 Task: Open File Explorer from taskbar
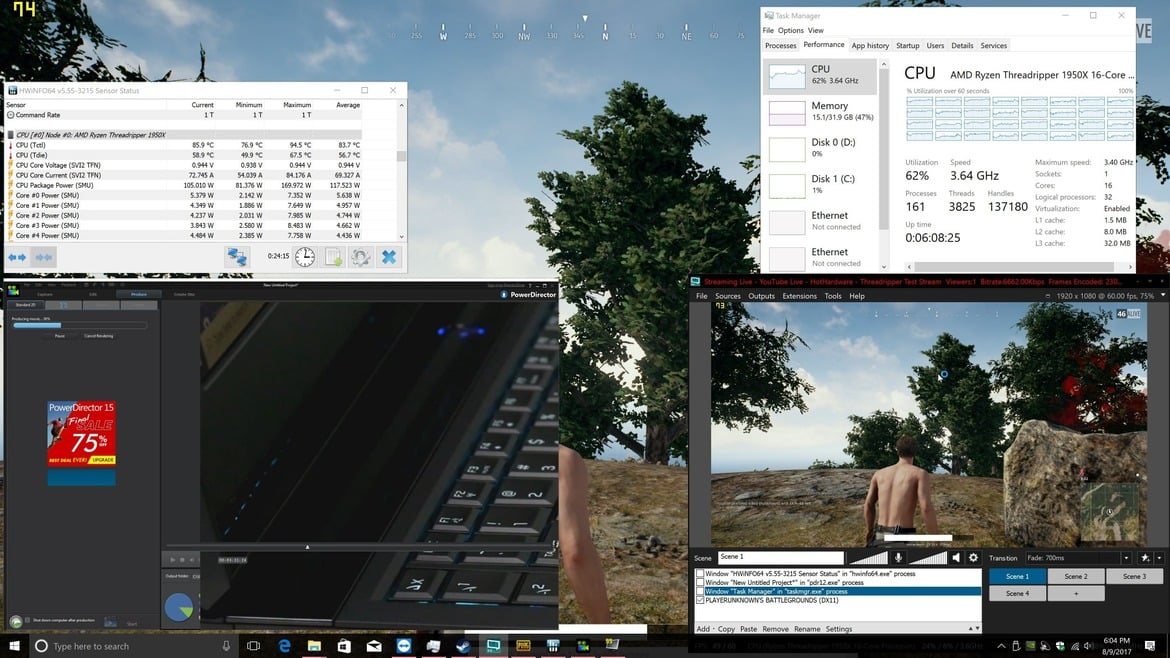(314, 646)
